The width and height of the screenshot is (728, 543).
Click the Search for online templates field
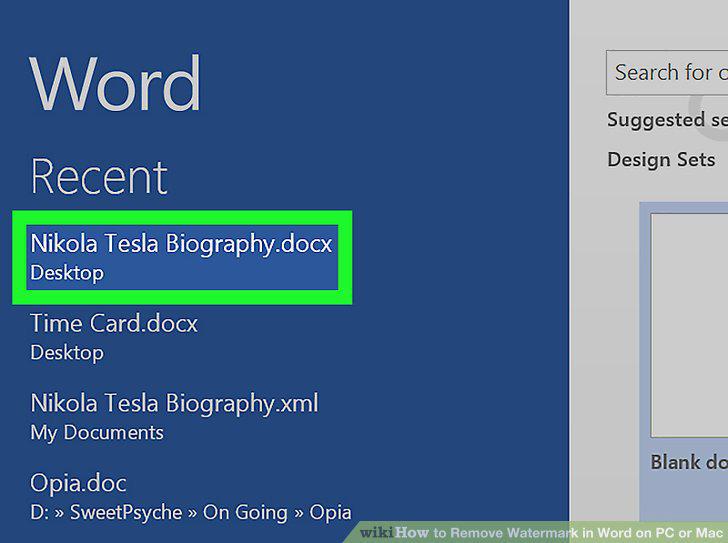pyautogui.click(x=667, y=73)
